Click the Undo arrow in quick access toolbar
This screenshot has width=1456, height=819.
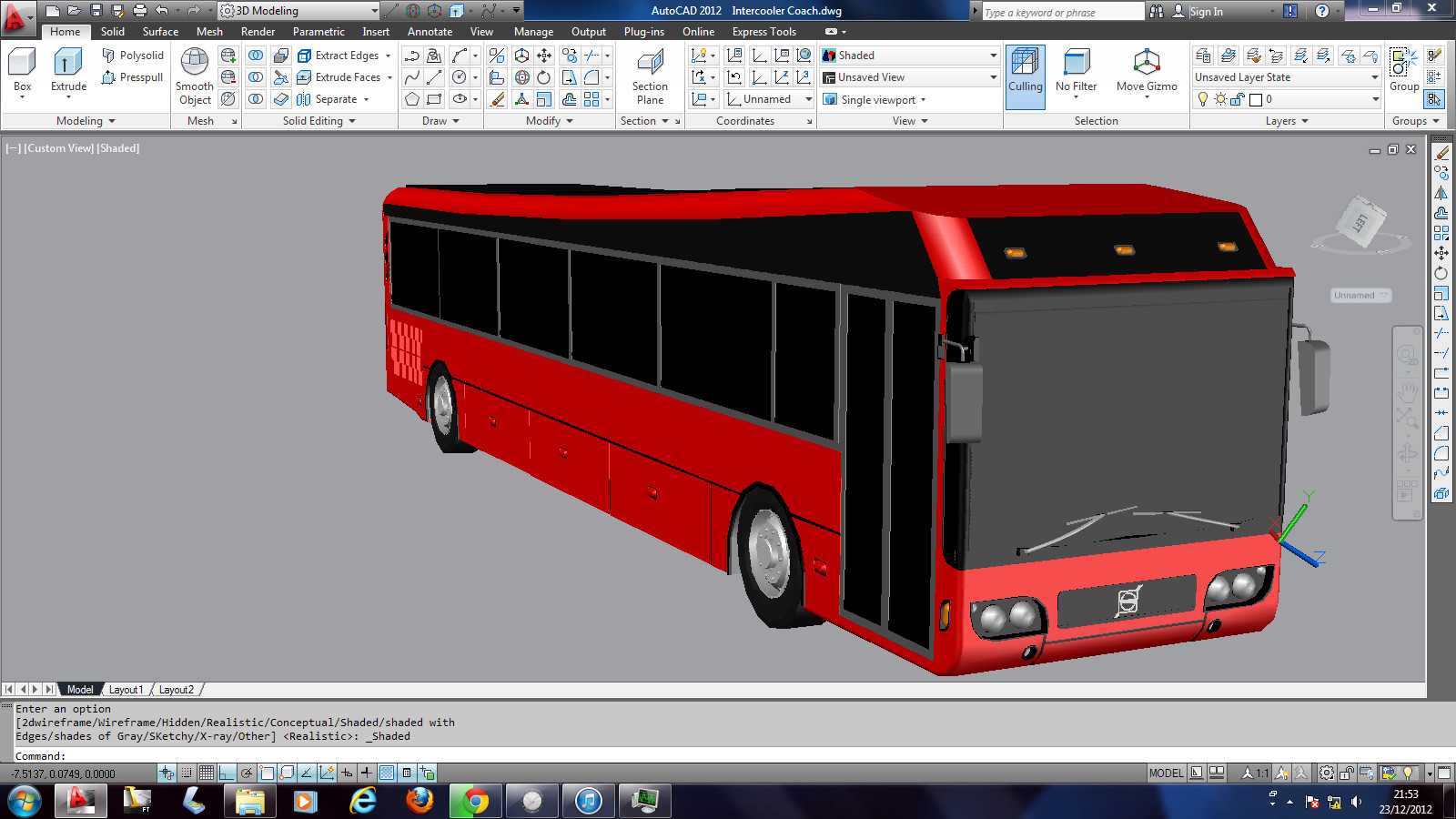pos(162,11)
